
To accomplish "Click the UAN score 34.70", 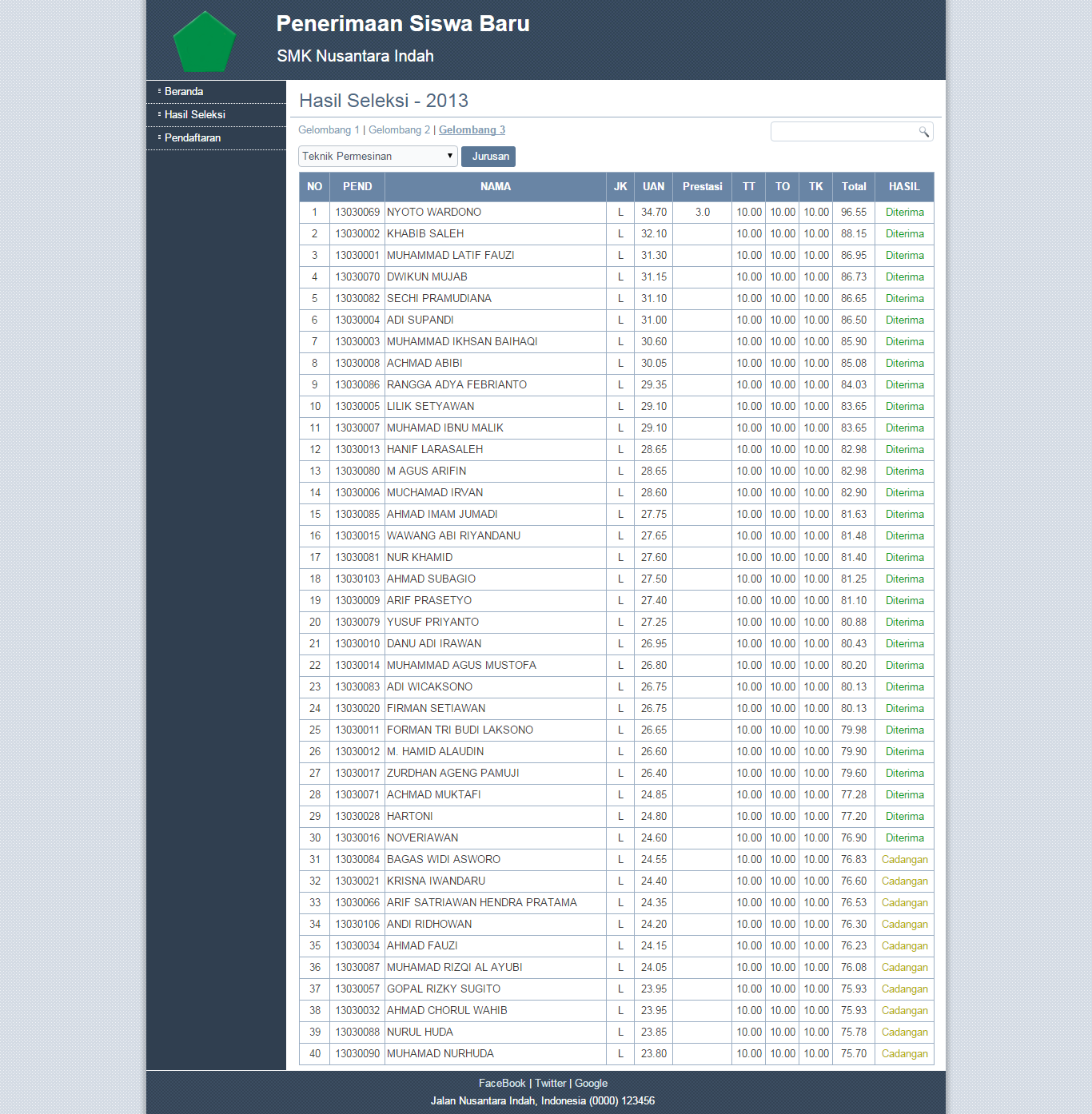I will pyautogui.click(x=654, y=212).
